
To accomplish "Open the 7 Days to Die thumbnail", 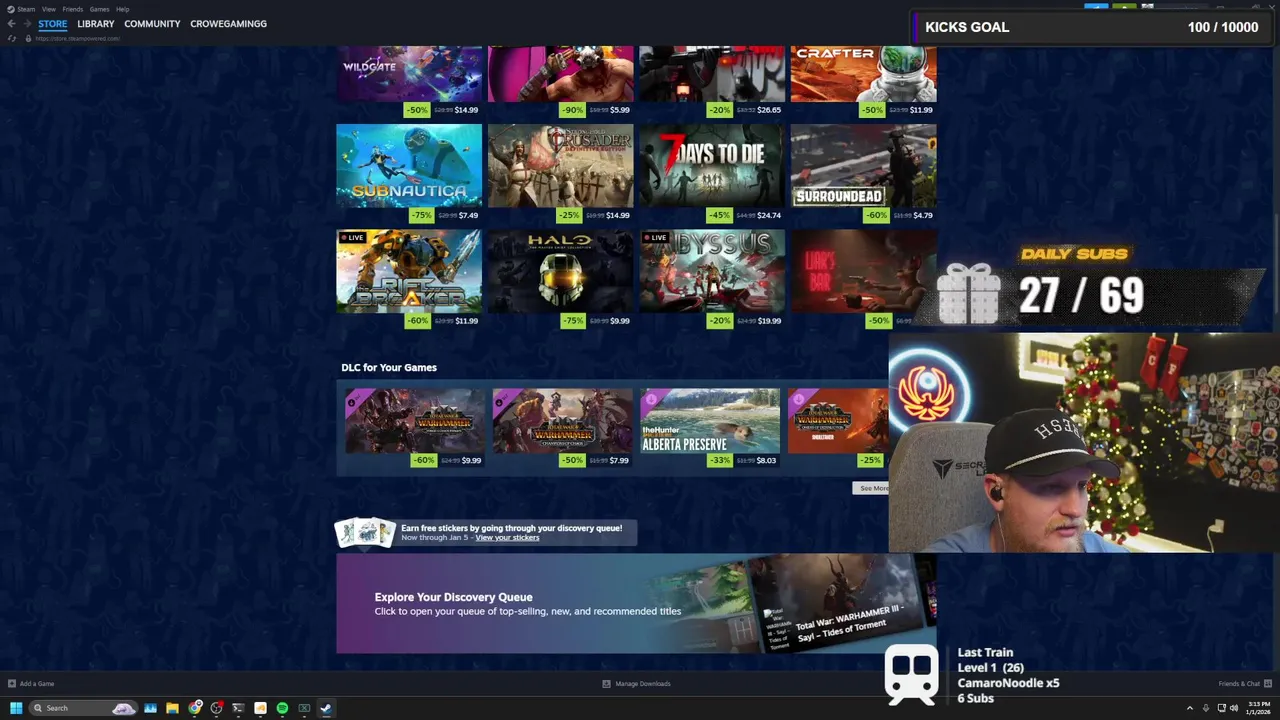I will pyautogui.click(x=712, y=166).
